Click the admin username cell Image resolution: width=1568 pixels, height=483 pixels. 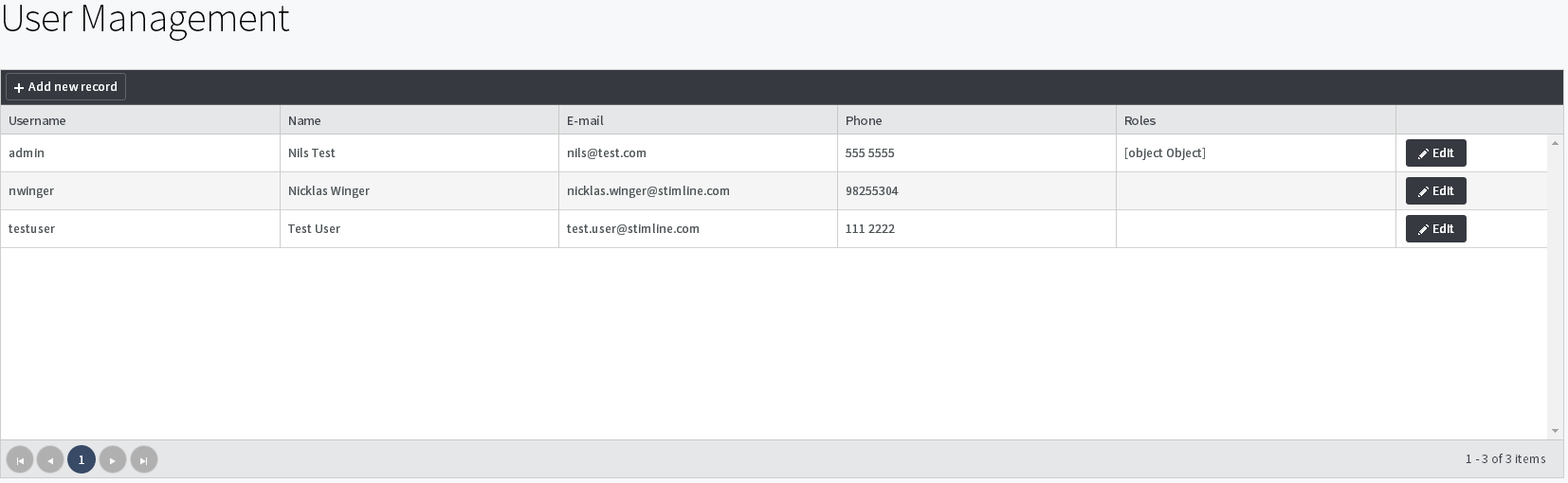(x=27, y=153)
